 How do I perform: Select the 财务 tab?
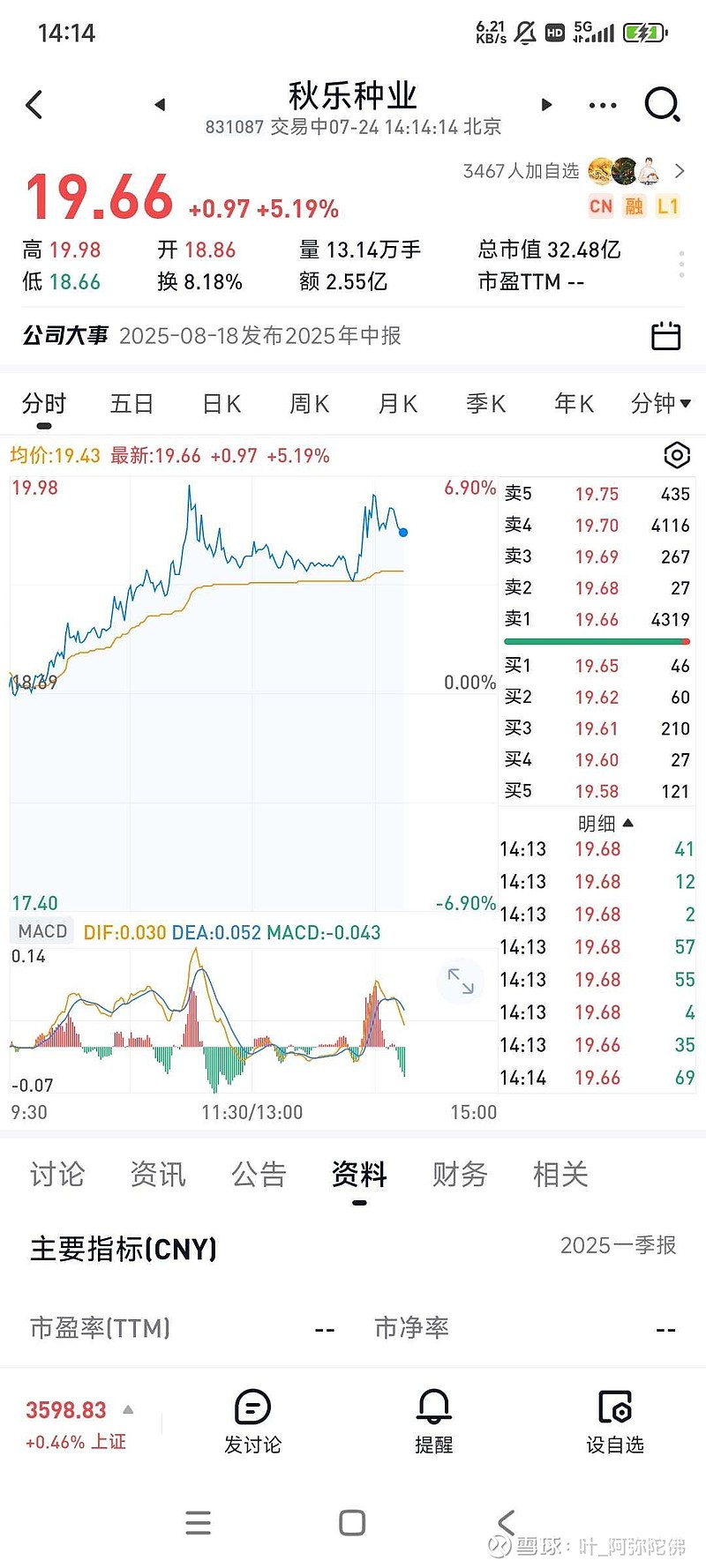[460, 1174]
